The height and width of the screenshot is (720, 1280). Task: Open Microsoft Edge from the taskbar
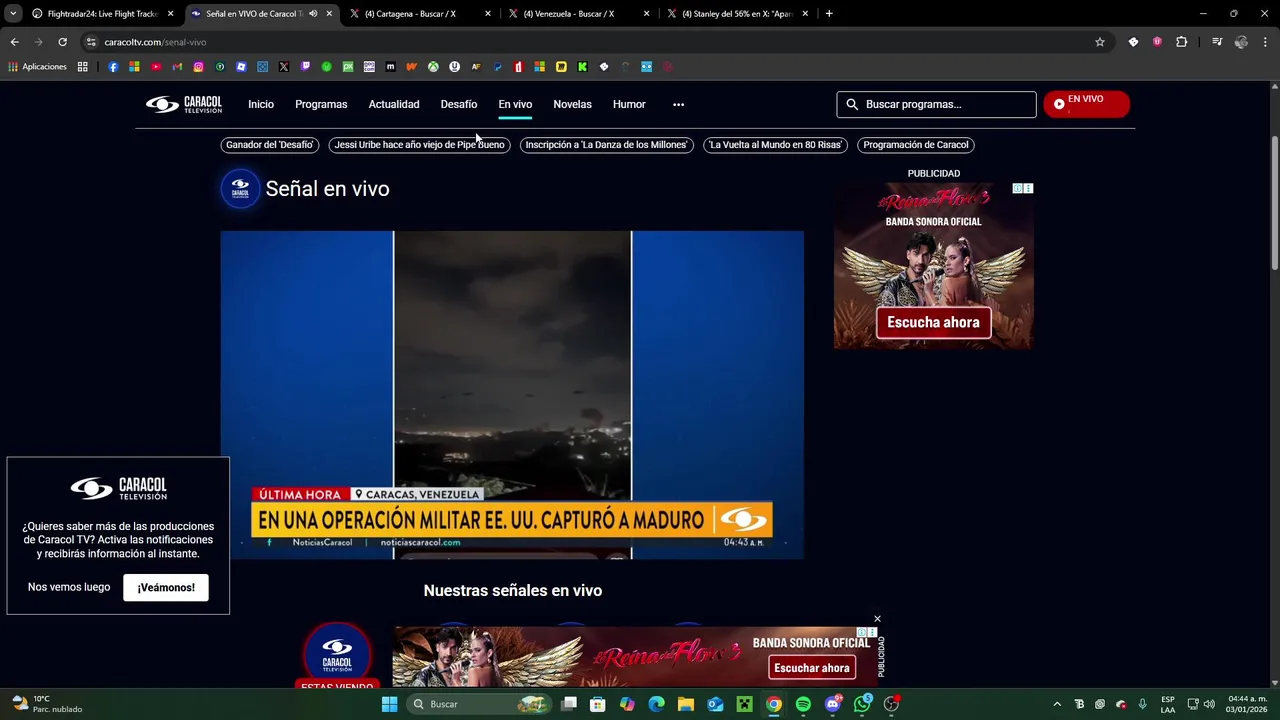656,704
